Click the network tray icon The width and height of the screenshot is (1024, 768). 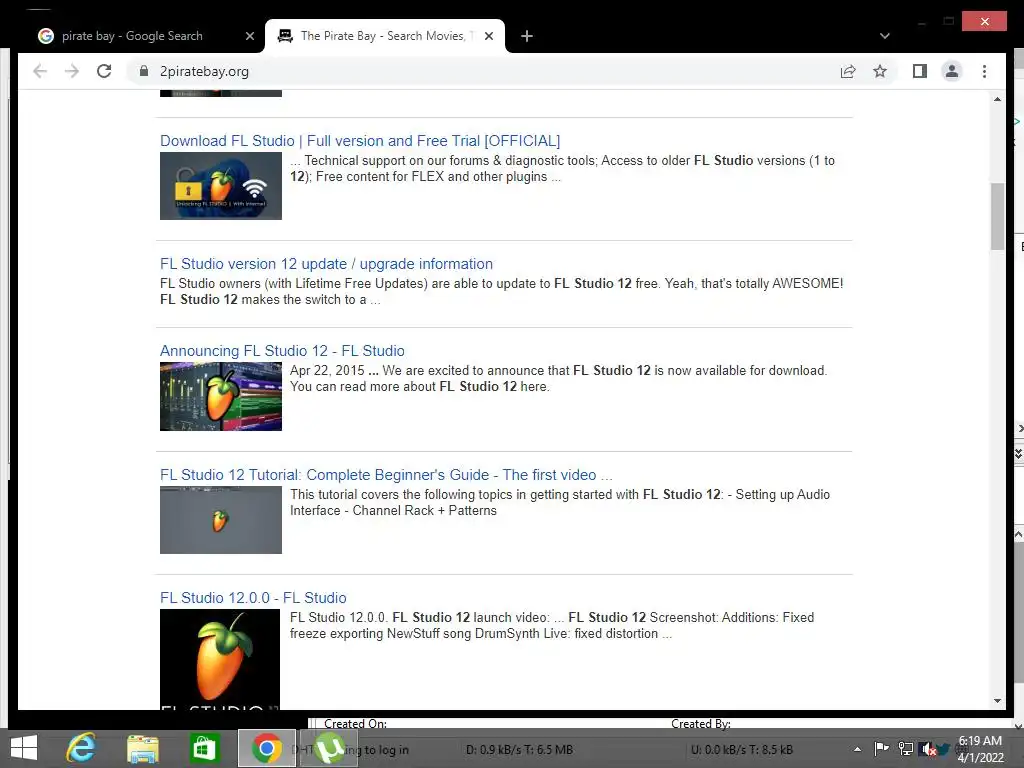point(906,749)
